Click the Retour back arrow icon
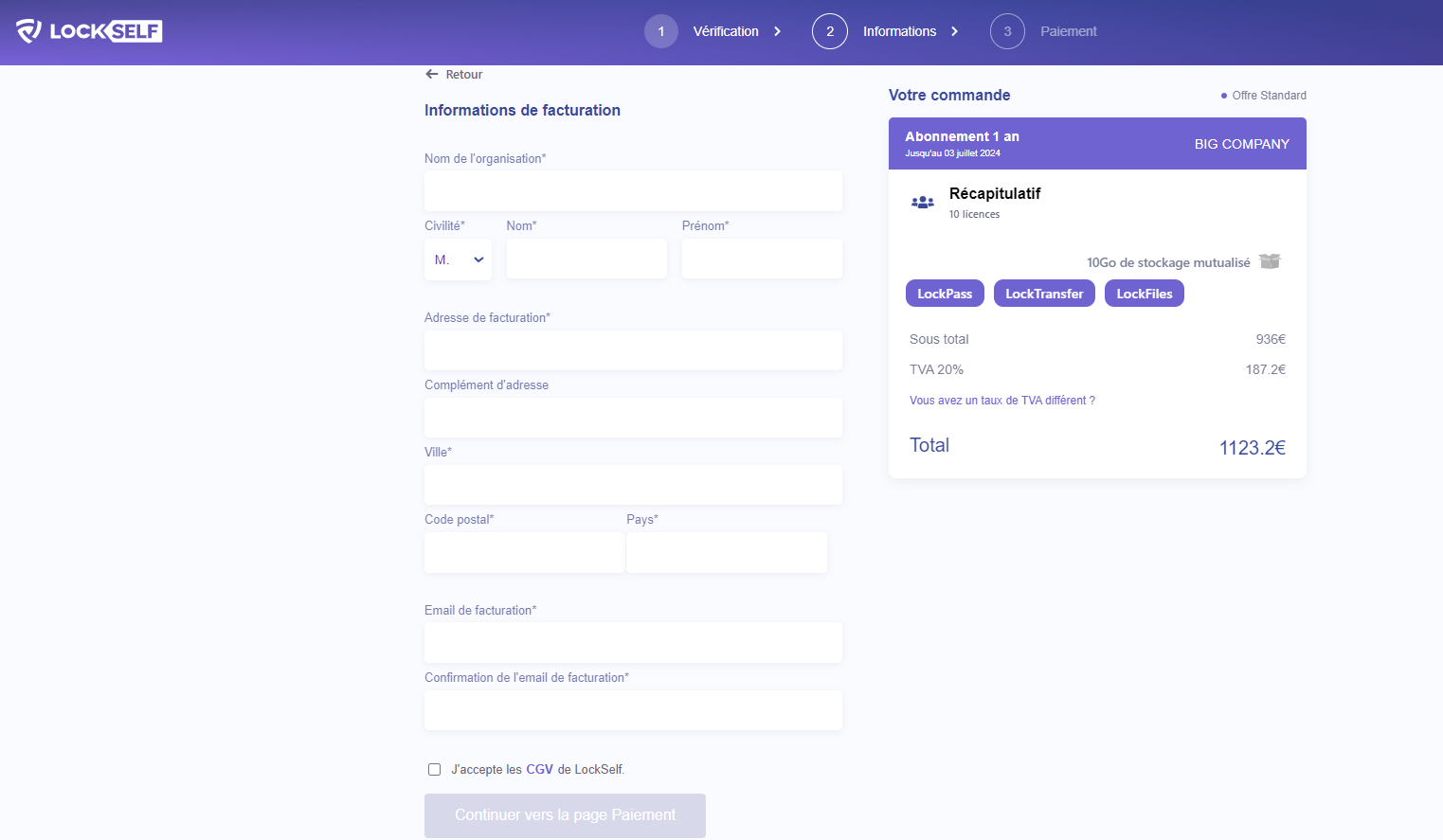1443x840 pixels. 432,74
